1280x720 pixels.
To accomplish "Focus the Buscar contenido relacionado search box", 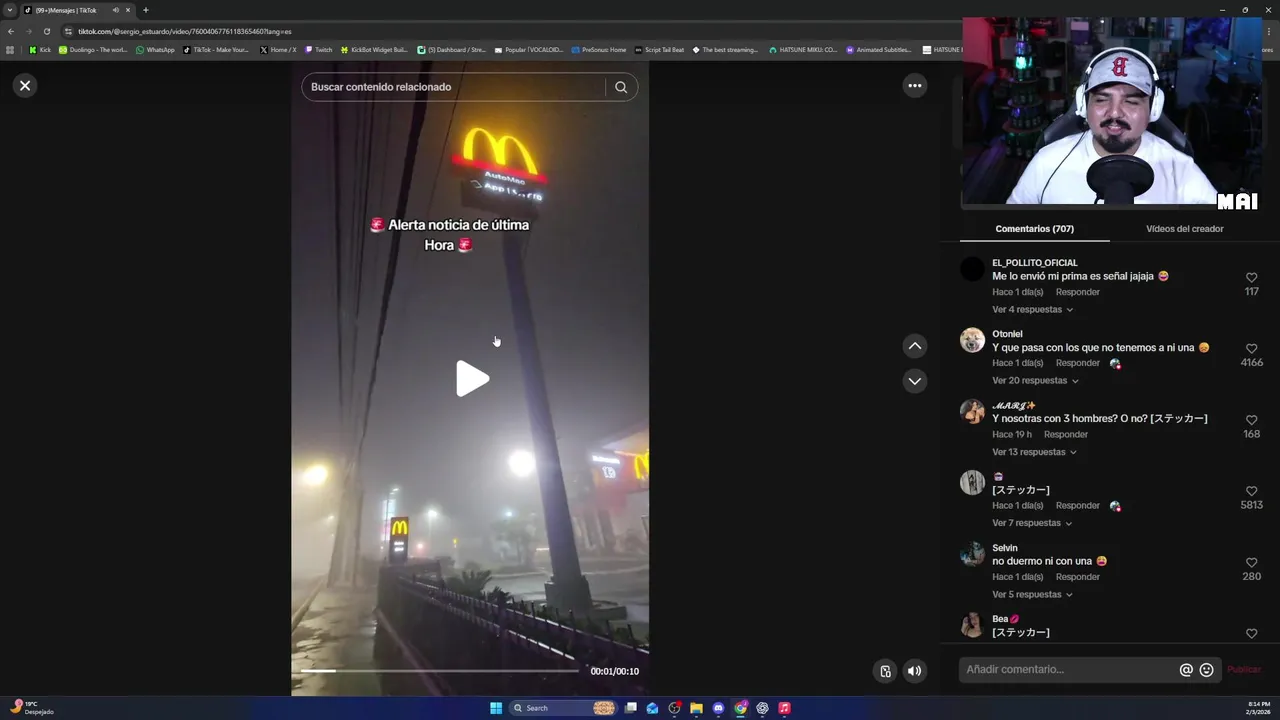I will click(x=456, y=87).
